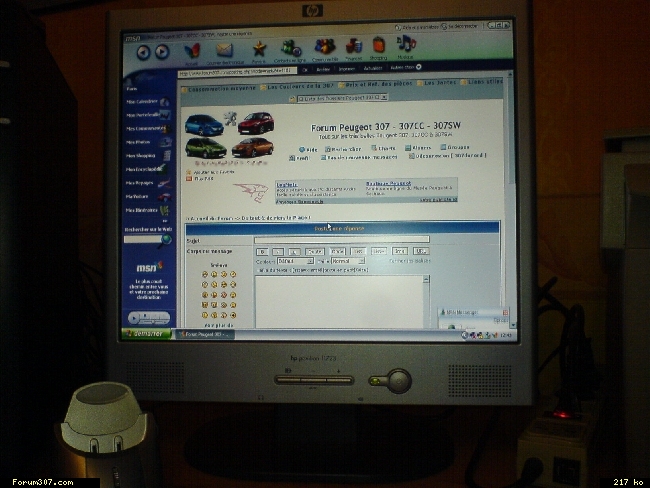Open Les Couleurs de la 307 link
The width and height of the screenshot is (650, 488).
pyautogui.click(x=296, y=87)
